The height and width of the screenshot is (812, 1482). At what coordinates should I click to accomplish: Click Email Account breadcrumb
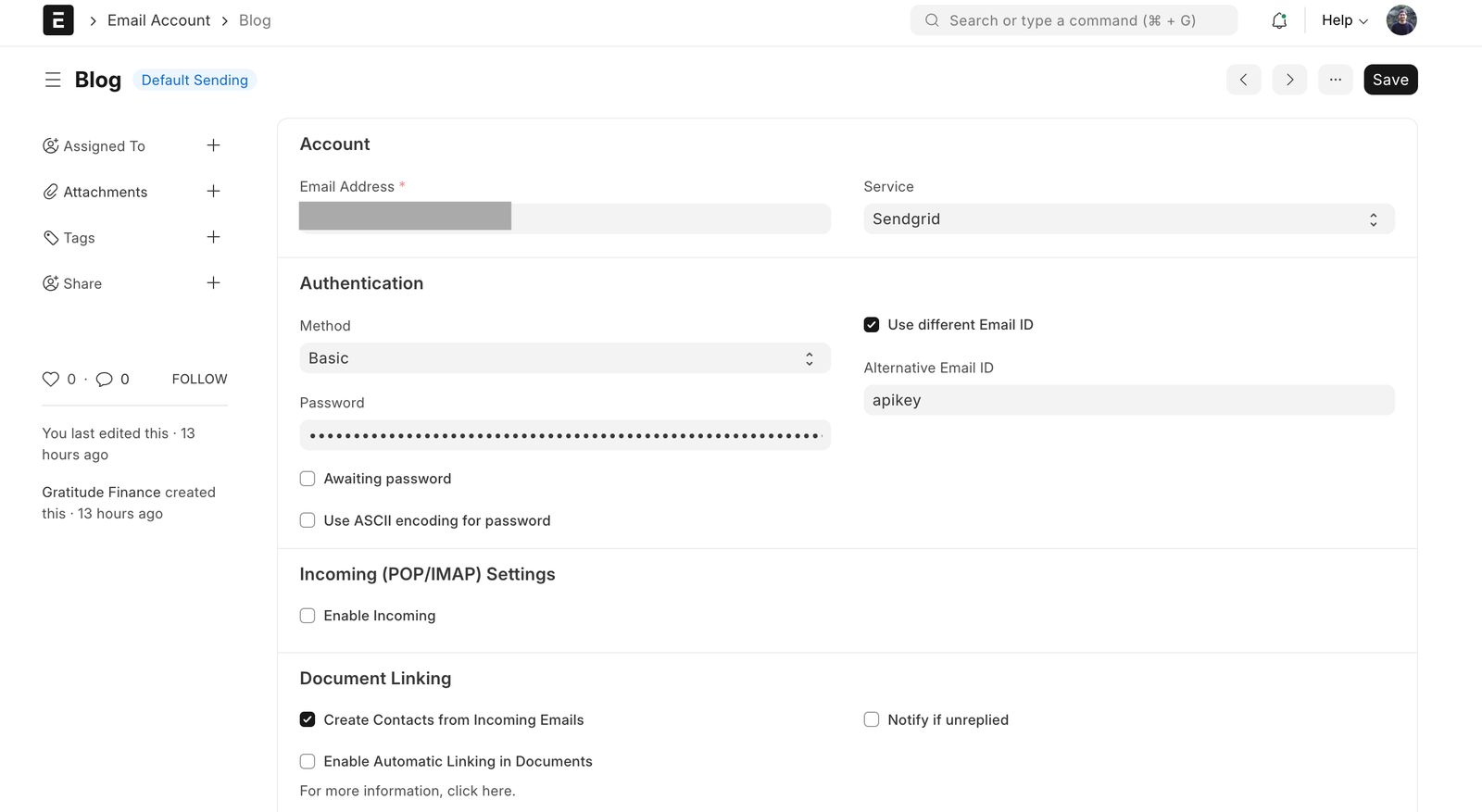click(158, 20)
